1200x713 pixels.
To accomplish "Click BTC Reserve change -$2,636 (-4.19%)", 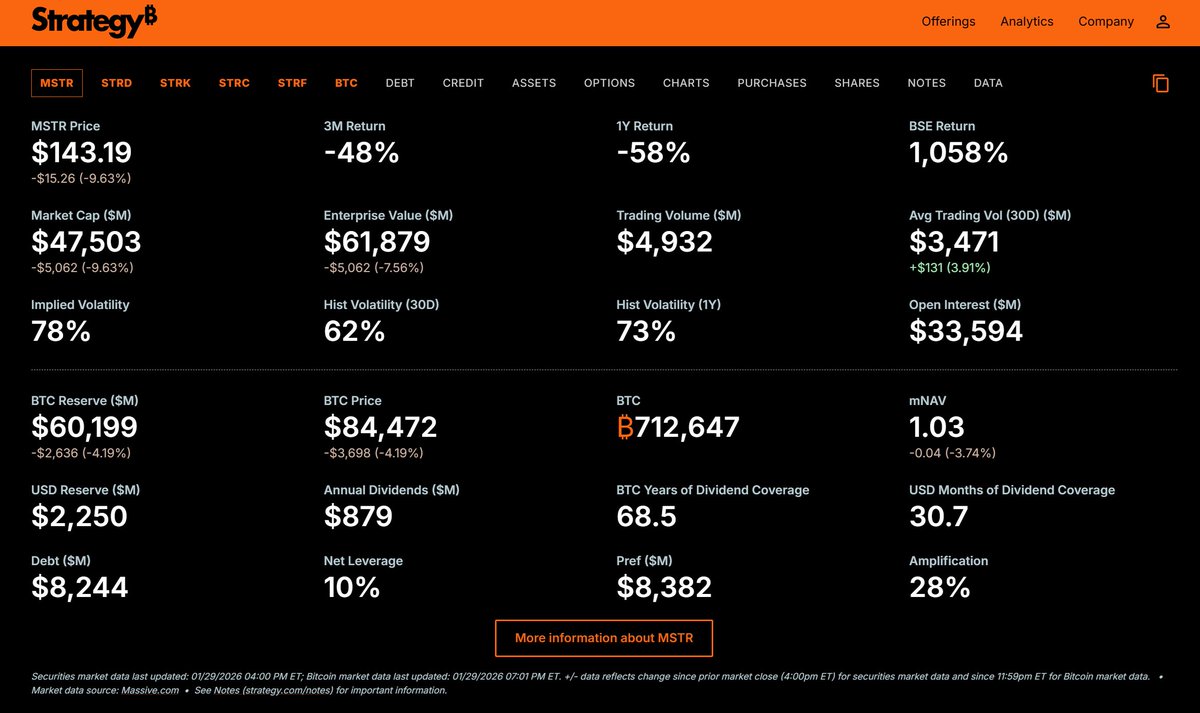I will (x=81, y=453).
